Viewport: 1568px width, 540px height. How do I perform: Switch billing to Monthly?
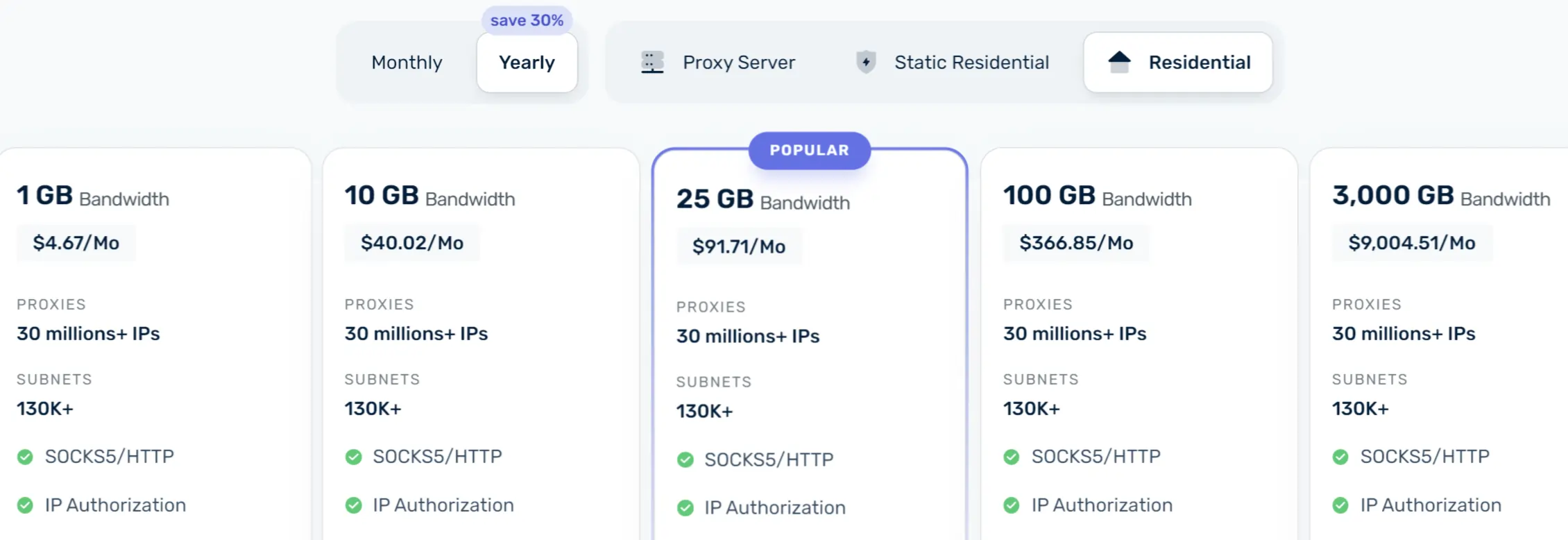click(x=407, y=62)
